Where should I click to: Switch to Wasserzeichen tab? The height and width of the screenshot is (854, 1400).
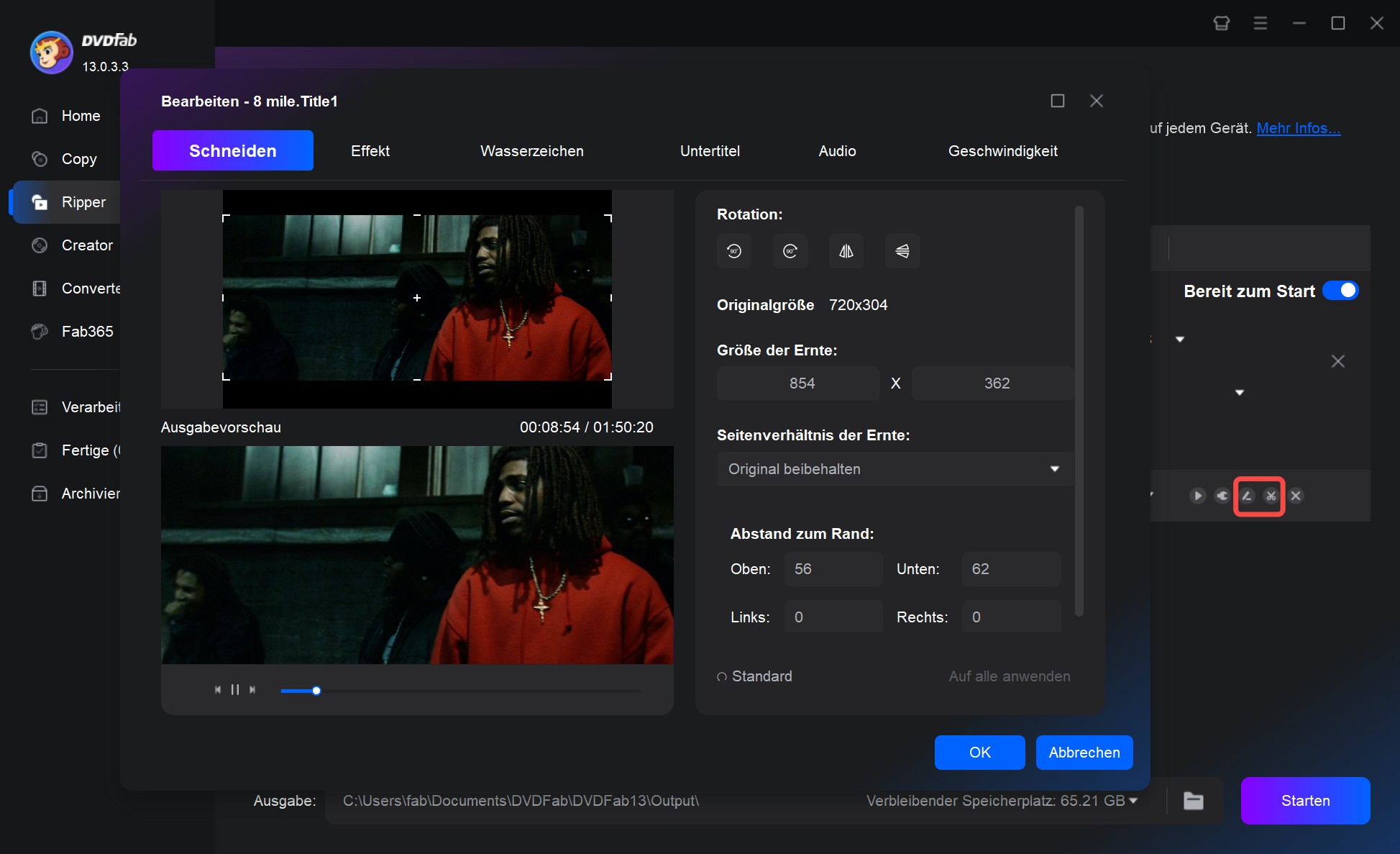tap(532, 151)
